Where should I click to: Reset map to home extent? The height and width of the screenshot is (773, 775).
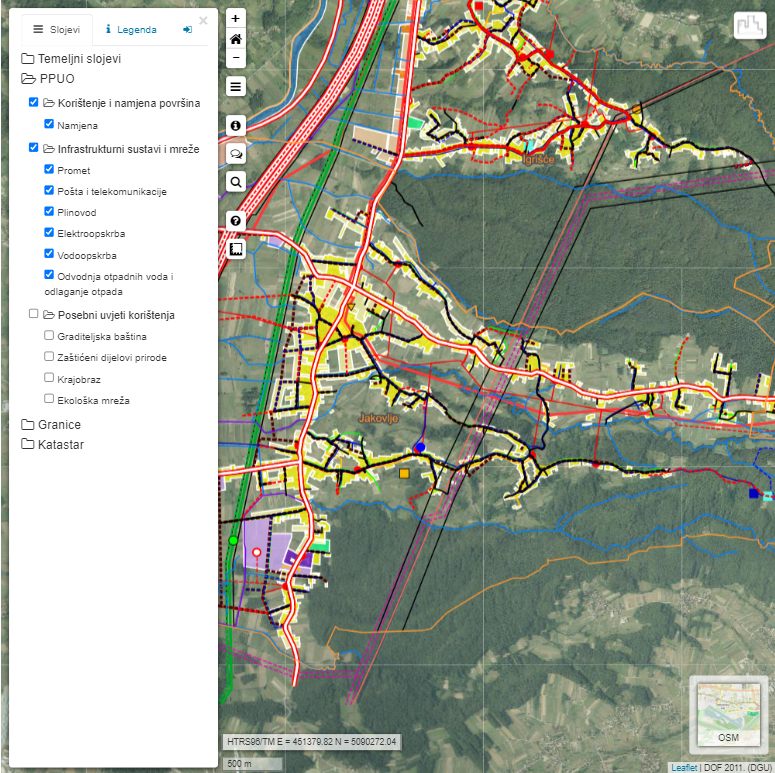pyautogui.click(x=235, y=39)
